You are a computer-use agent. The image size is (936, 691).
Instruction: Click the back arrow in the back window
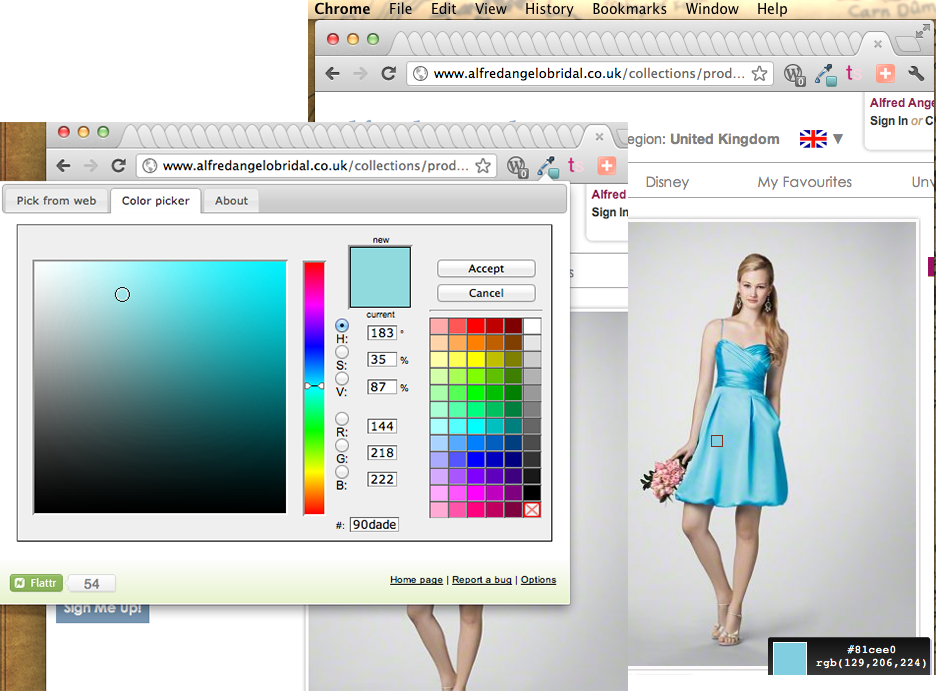[x=333, y=73]
